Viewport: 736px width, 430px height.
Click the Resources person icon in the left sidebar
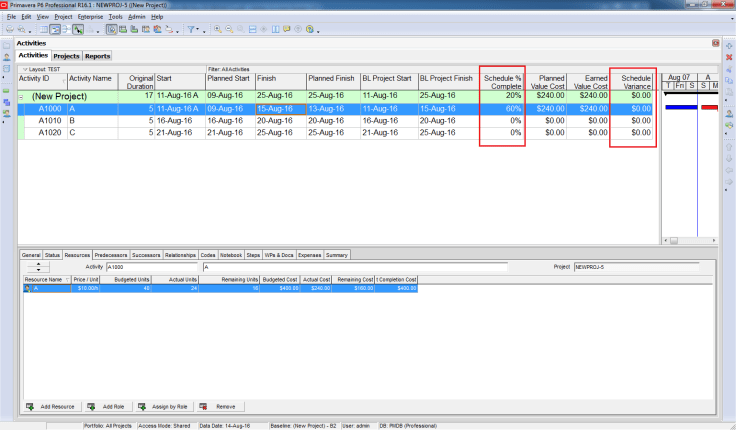7,57
